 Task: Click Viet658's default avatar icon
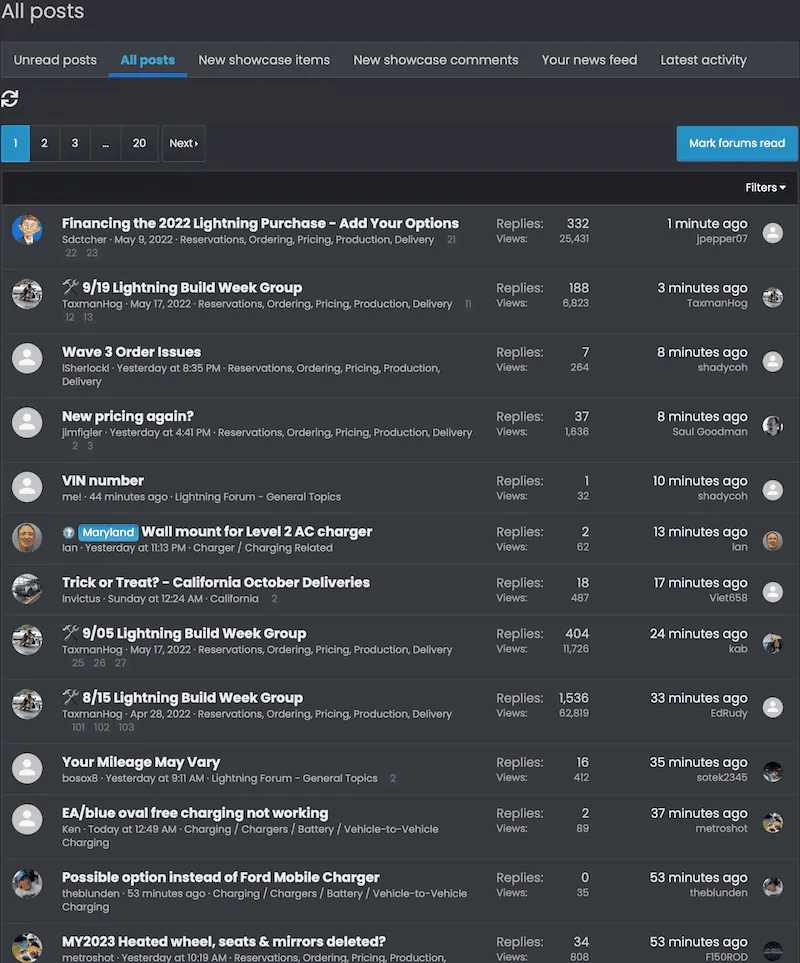(772, 593)
